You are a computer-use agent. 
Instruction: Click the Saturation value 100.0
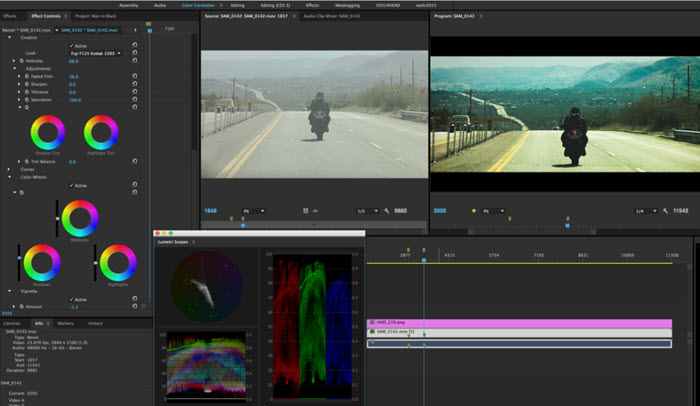(74, 100)
